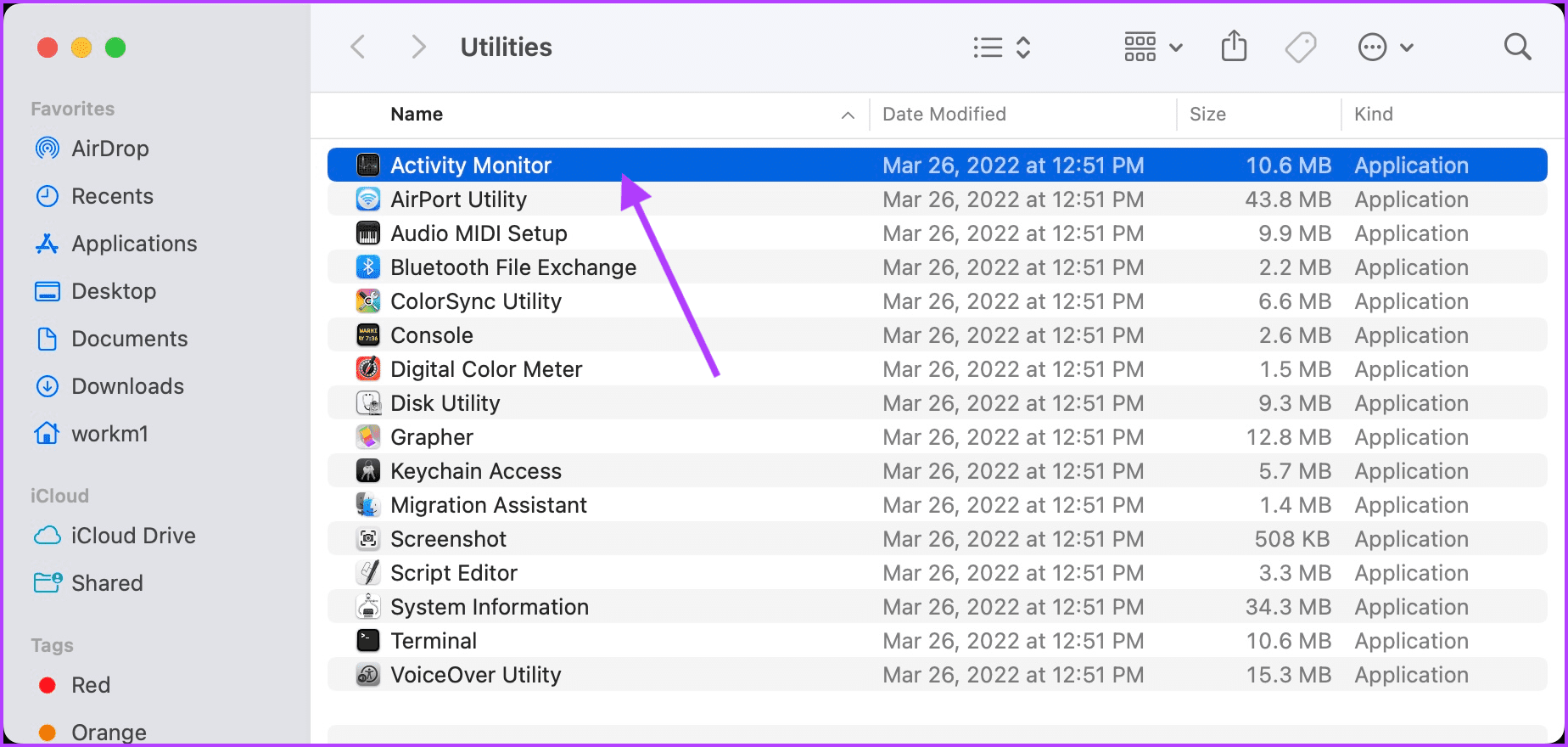This screenshot has width=1568, height=747.
Task: Click the Terminal app icon
Action: [368, 640]
